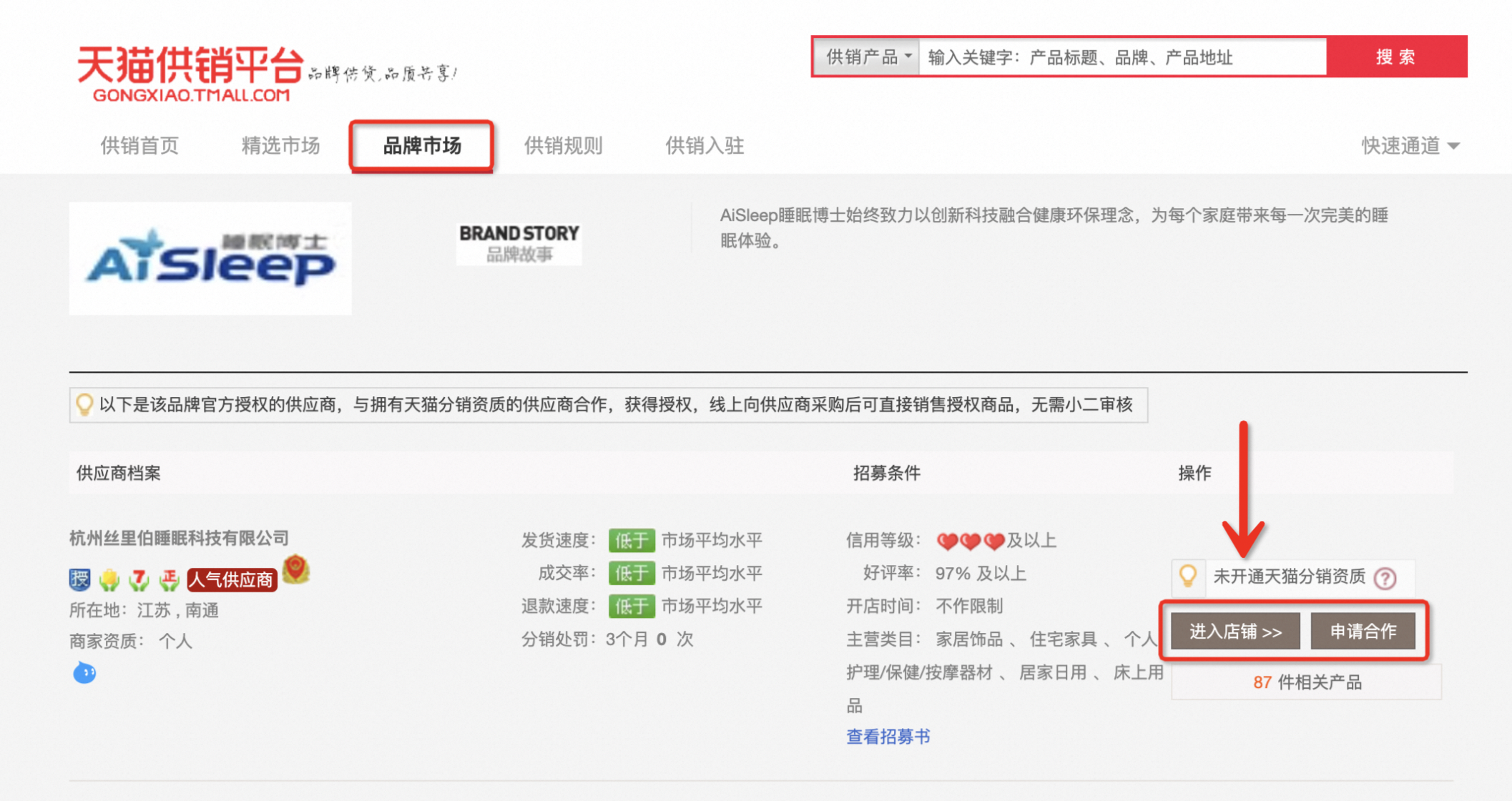Select the 品牌市场 tab
Image resolution: width=1512 pixels, height=801 pixels.
coord(422,146)
